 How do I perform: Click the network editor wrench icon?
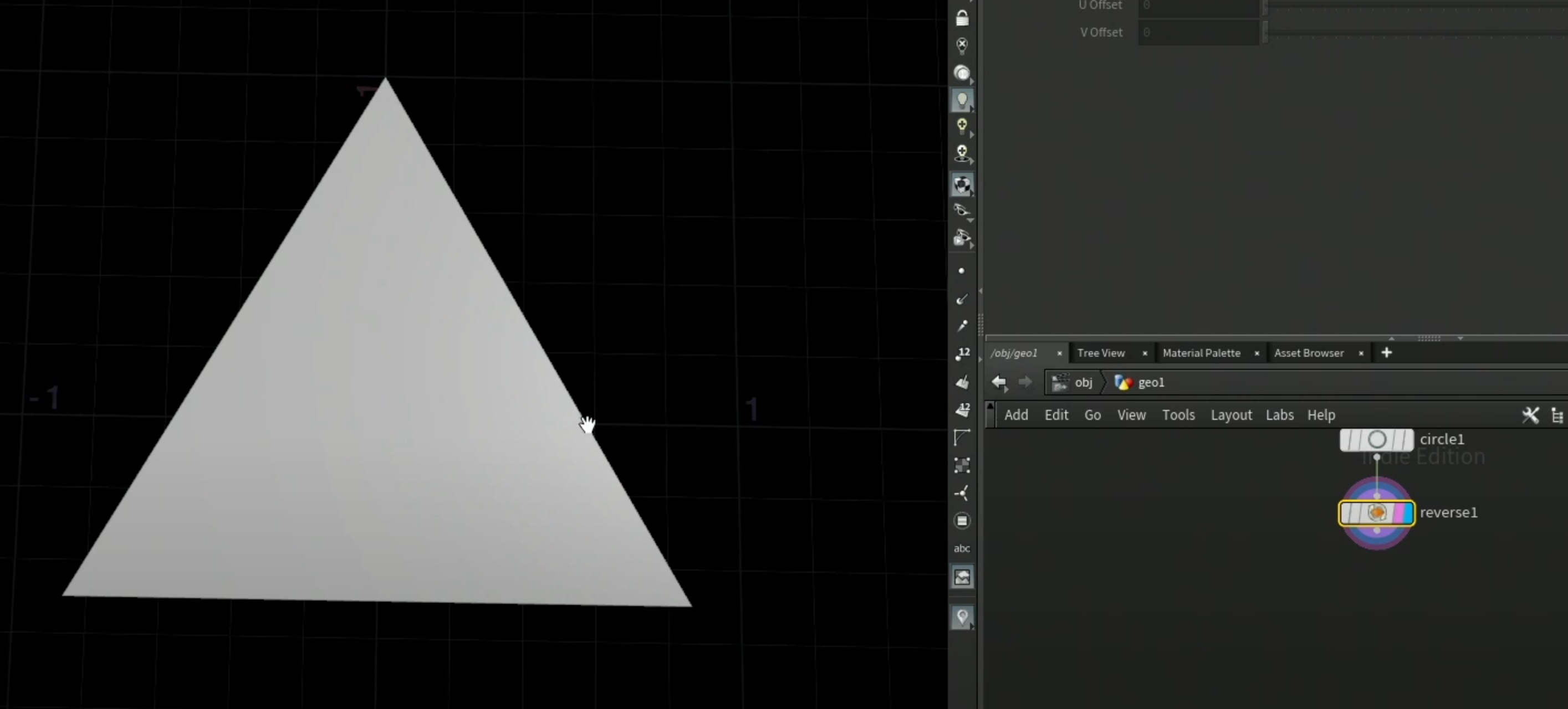(x=1530, y=415)
